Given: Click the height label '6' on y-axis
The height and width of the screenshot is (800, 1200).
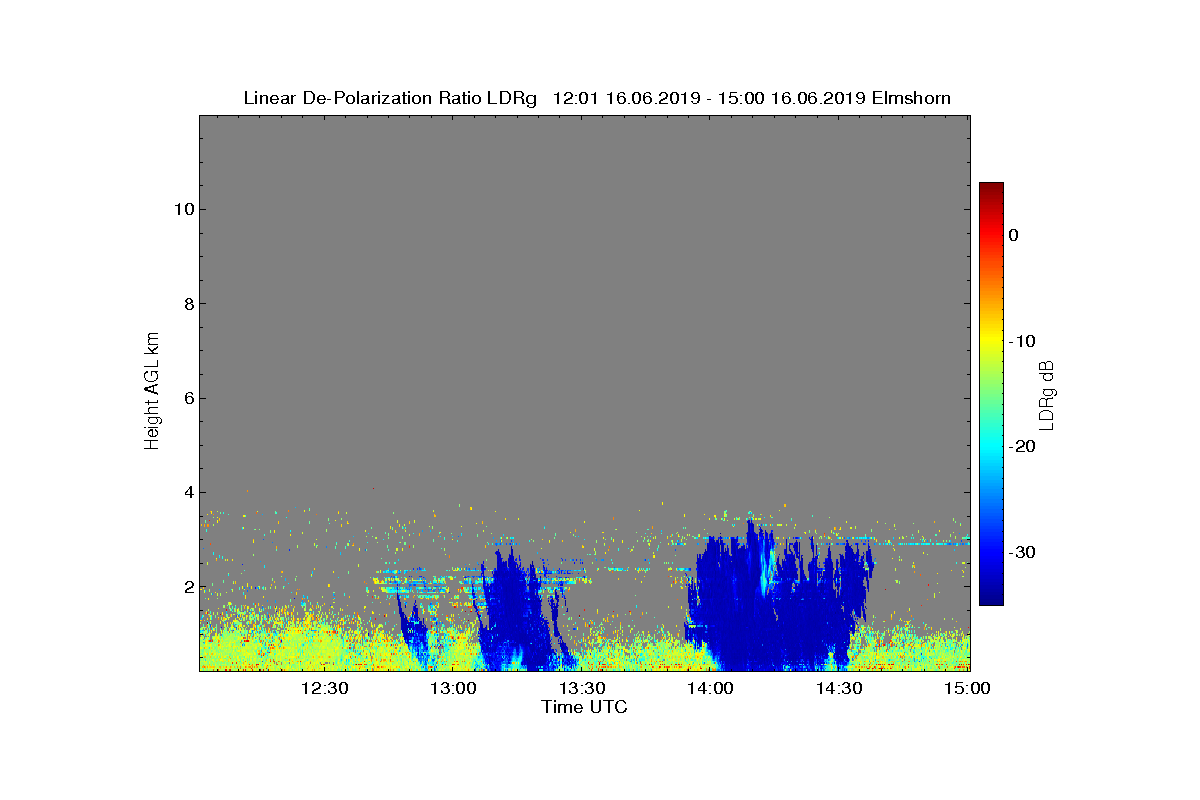Looking at the screenshot, I should 187,398.
